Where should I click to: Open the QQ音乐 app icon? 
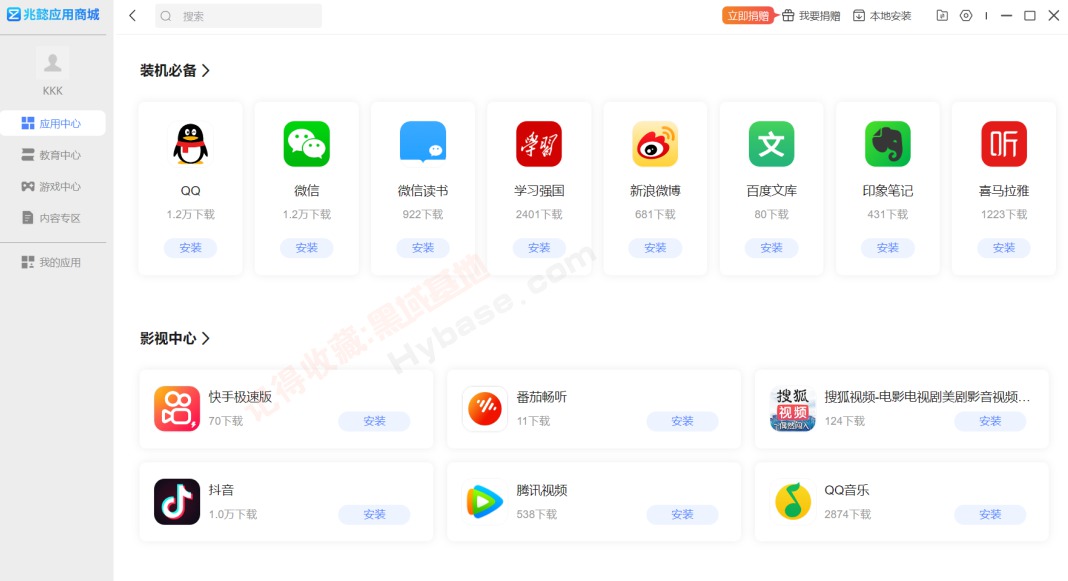tap(793, 502)
